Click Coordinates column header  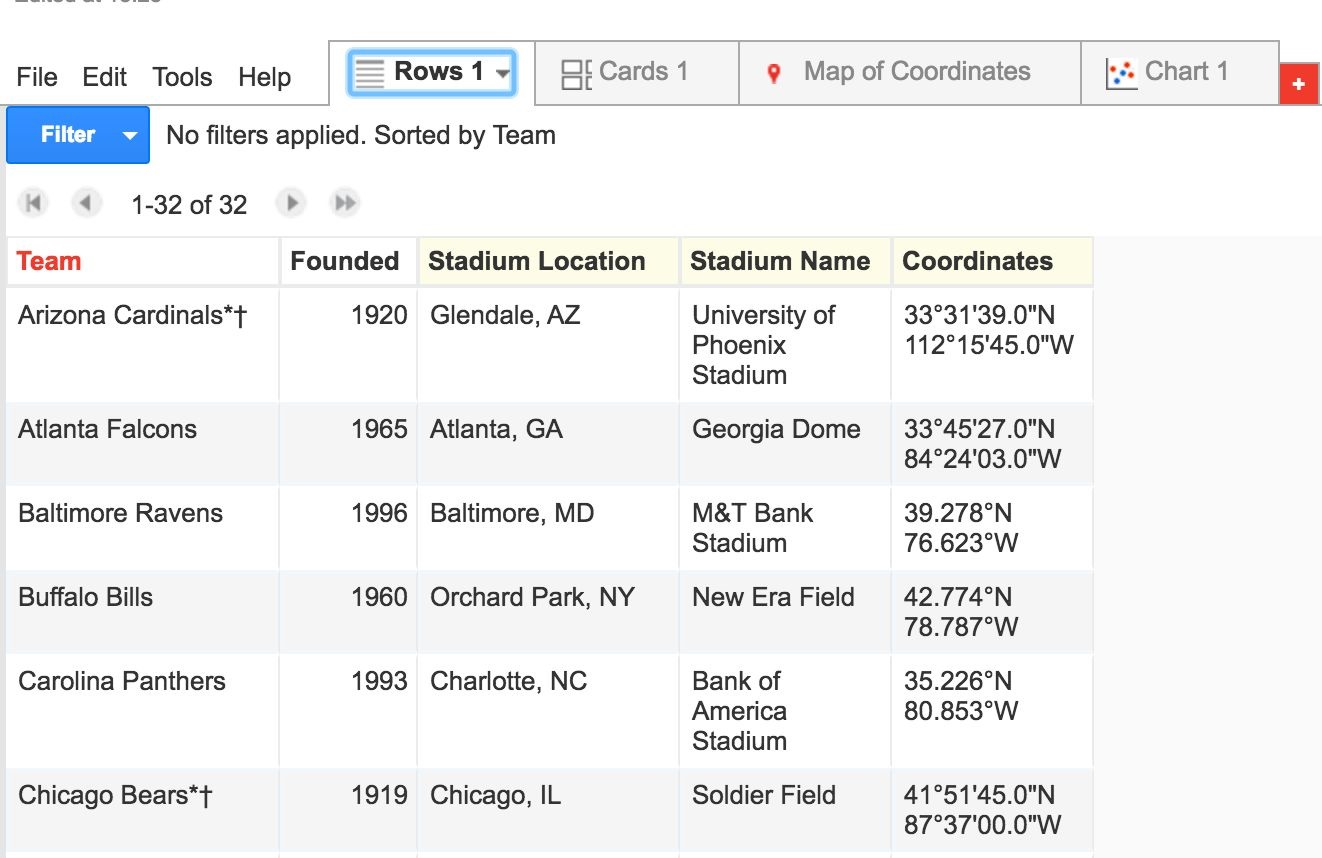(992, 261)
